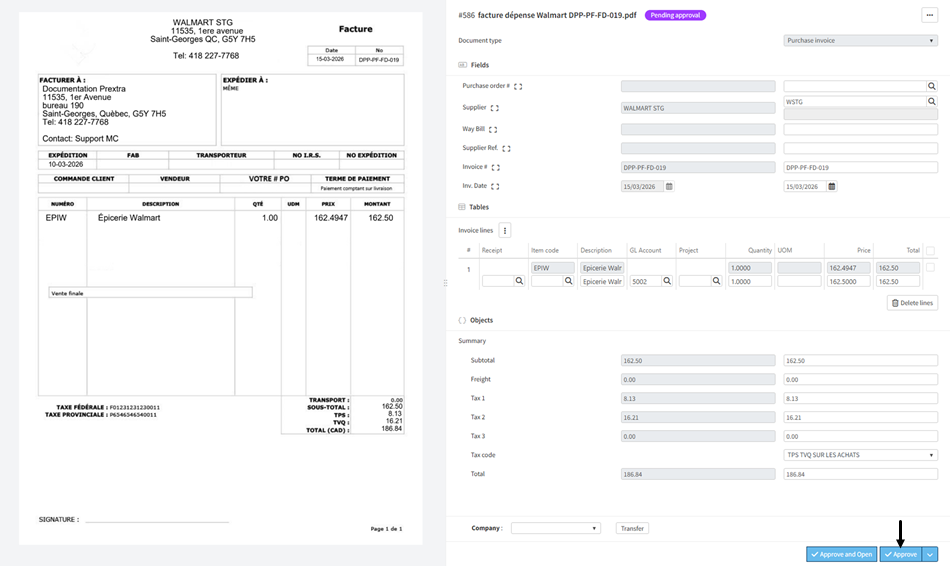950x566 pixels.
Task: Click the editable Purchase order # field
Action: [x=854, y=86]
